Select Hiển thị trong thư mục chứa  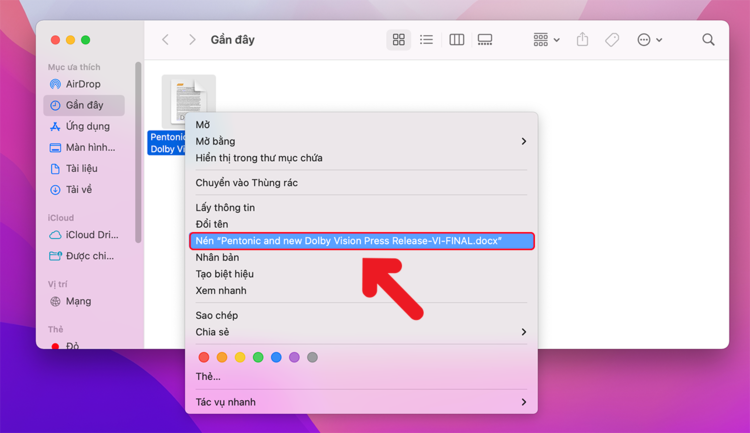361,158
